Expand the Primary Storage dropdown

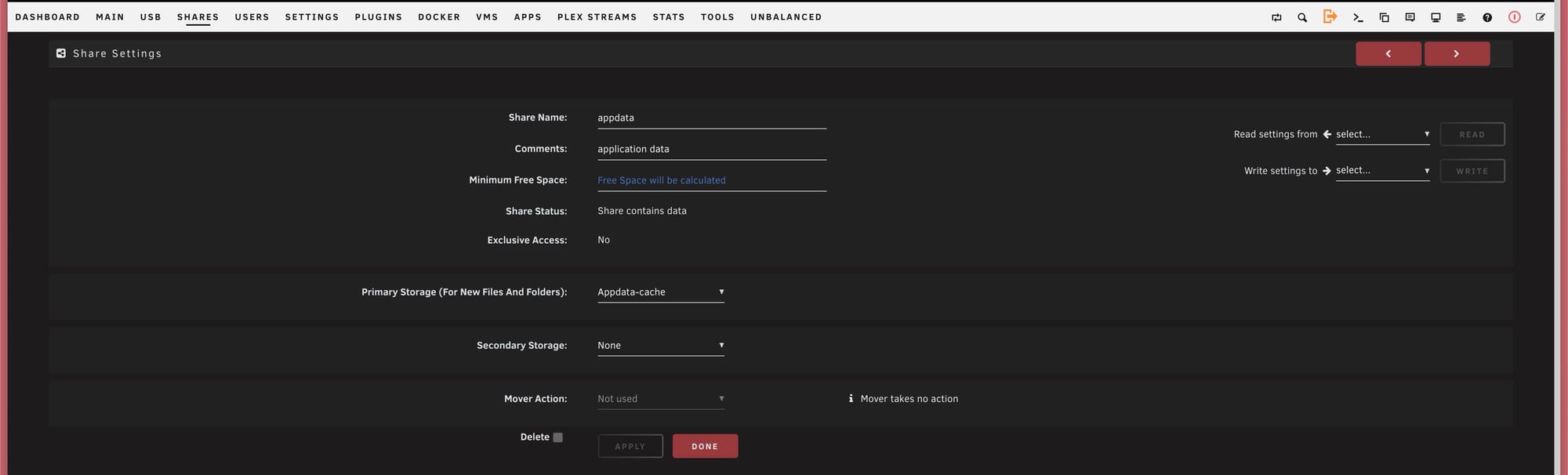[660, 292]
